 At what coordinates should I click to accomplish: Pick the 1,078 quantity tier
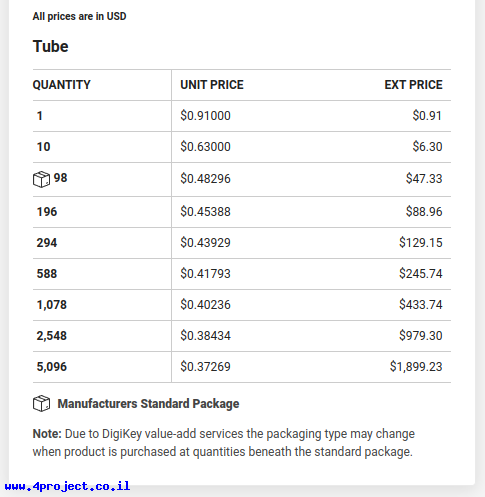242,305
